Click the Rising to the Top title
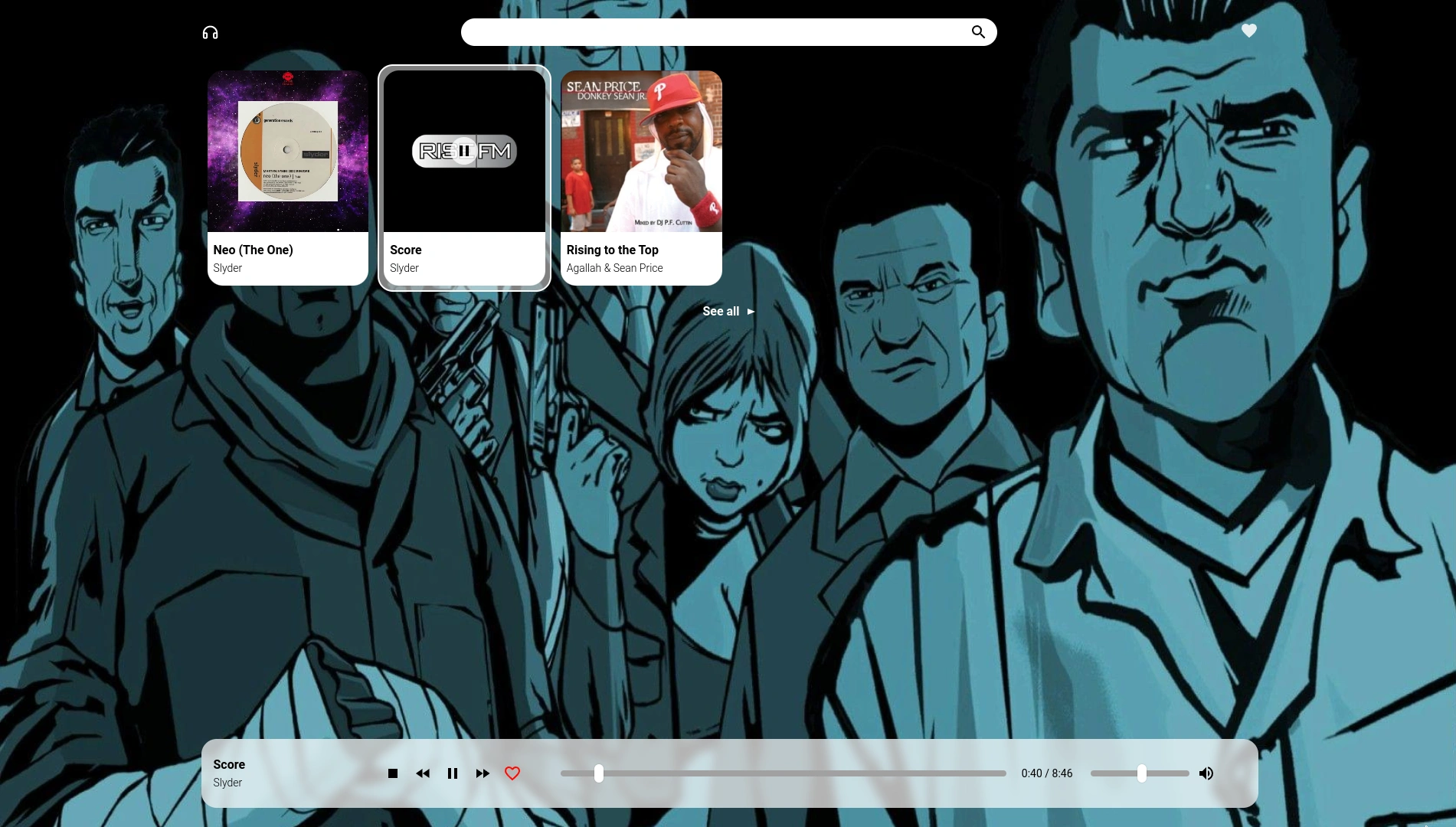 point(612,250)
